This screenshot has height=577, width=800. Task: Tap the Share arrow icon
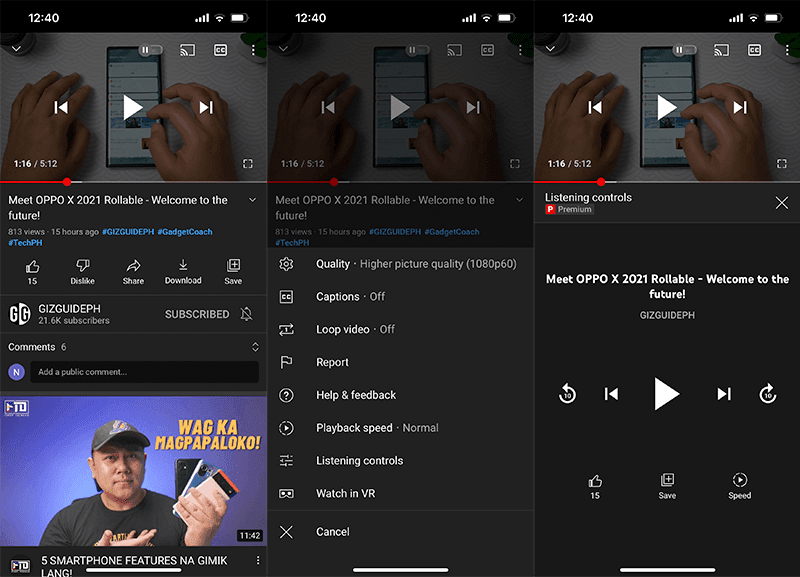133,265
